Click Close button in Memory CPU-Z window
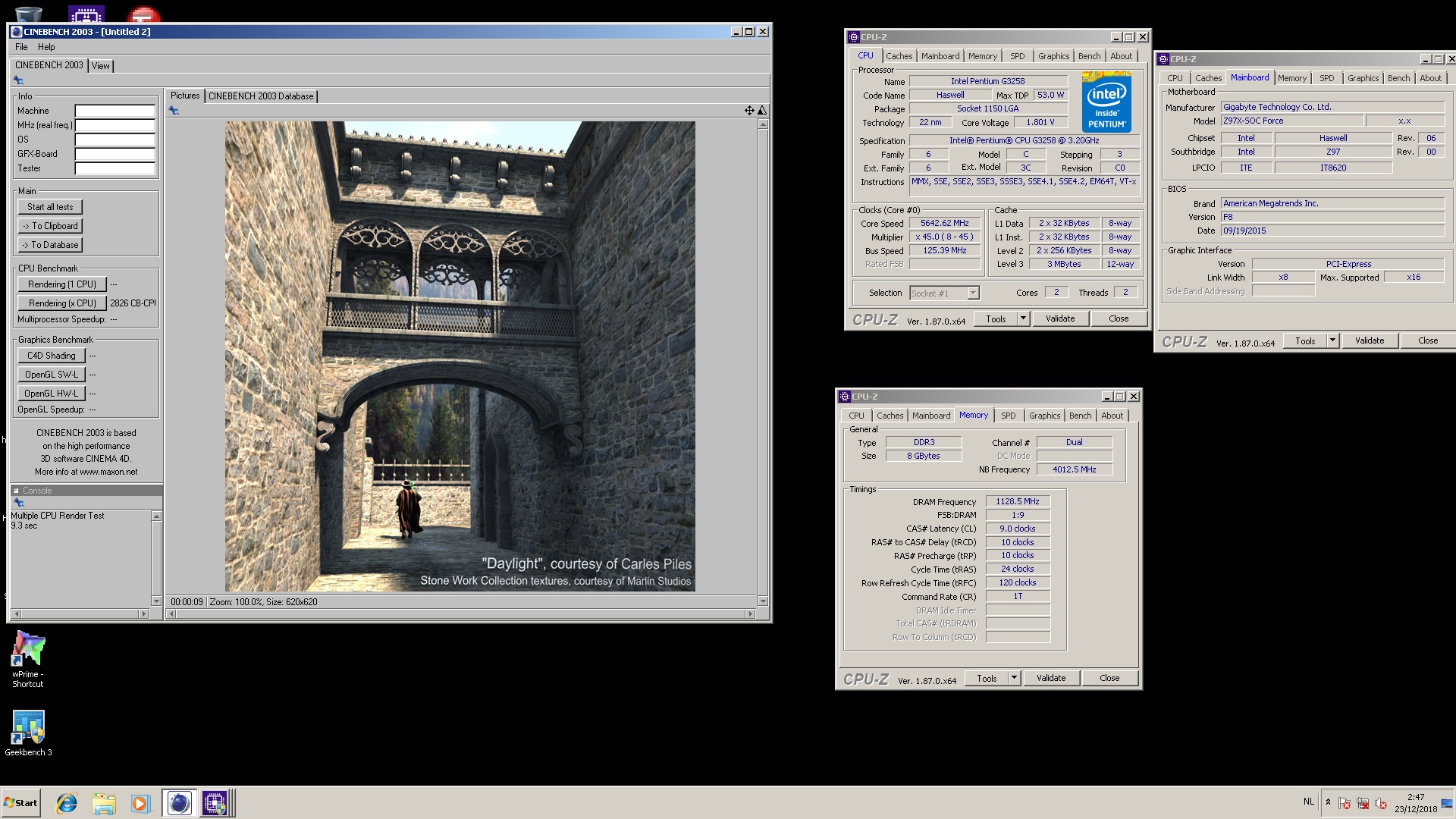This screenshot has width=1456, height=819. pos(1109,678)
